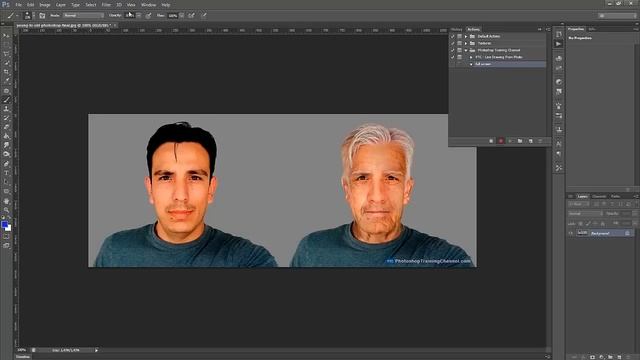
Task: Select the Background layer thumbnail
Action: 583,233
